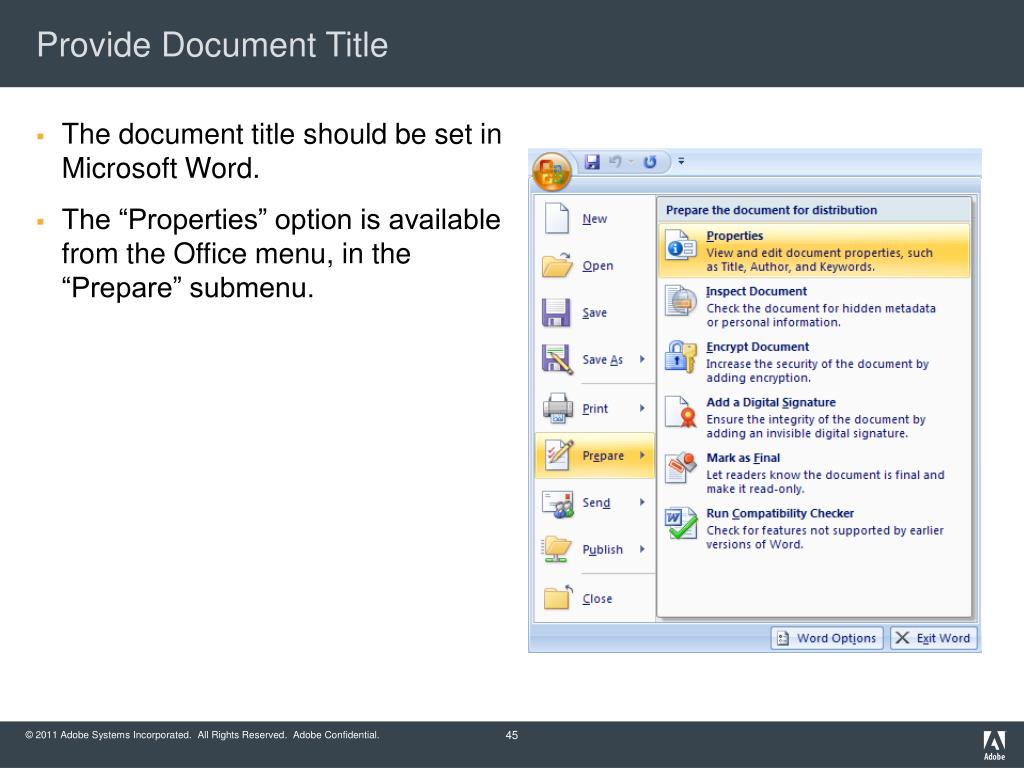Screen dimensions: 1024x768
Task: Expand the Save As submenu arrow
Action: pyautogui.click(x=643, y=359)
